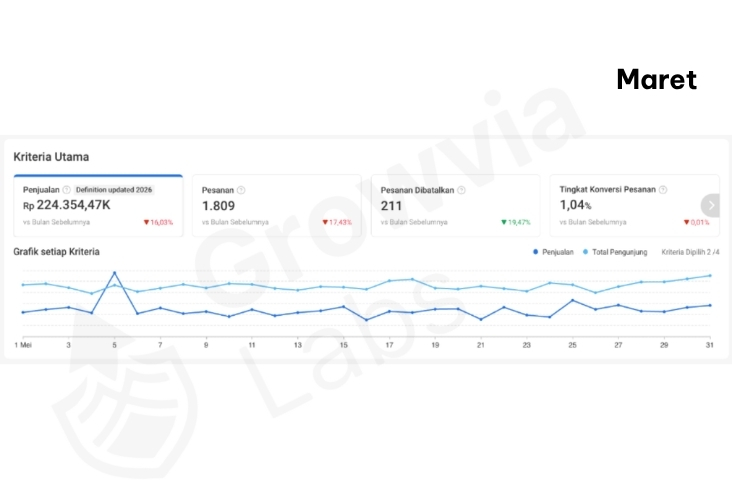
Task: Click the axis label 15
Action: pos(344,345)
